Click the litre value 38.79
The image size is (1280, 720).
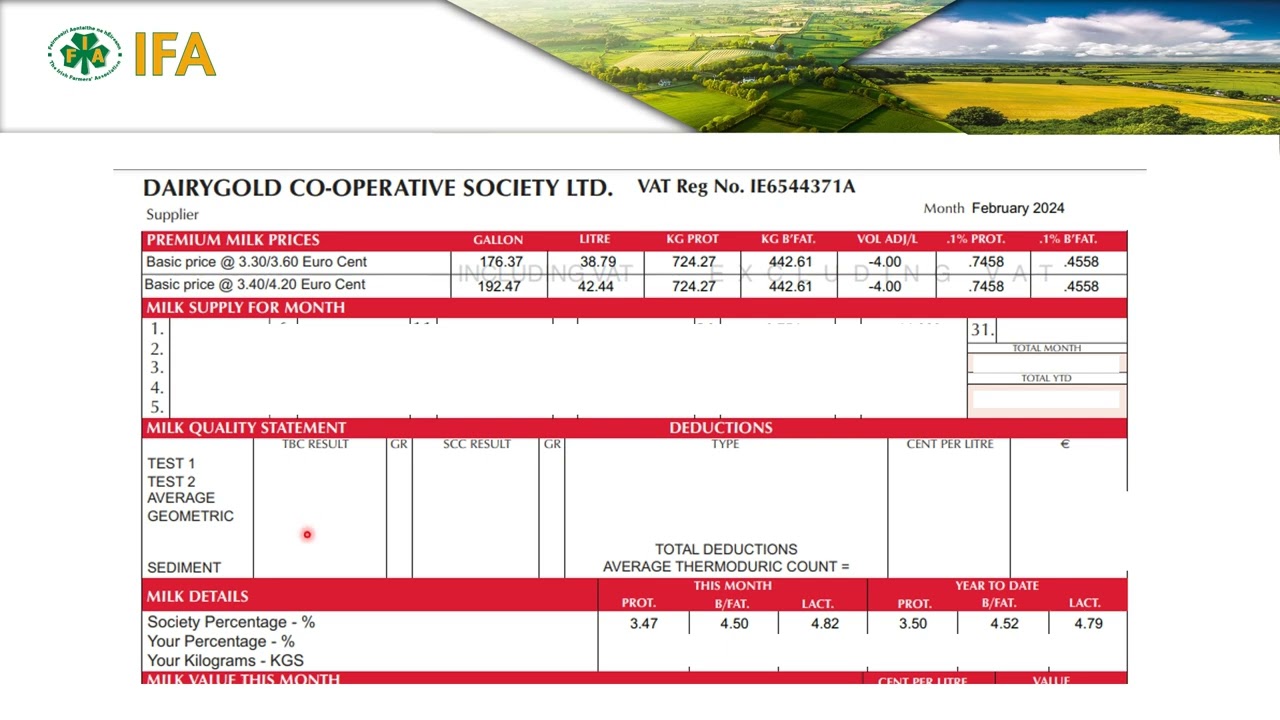pos(597,262)
